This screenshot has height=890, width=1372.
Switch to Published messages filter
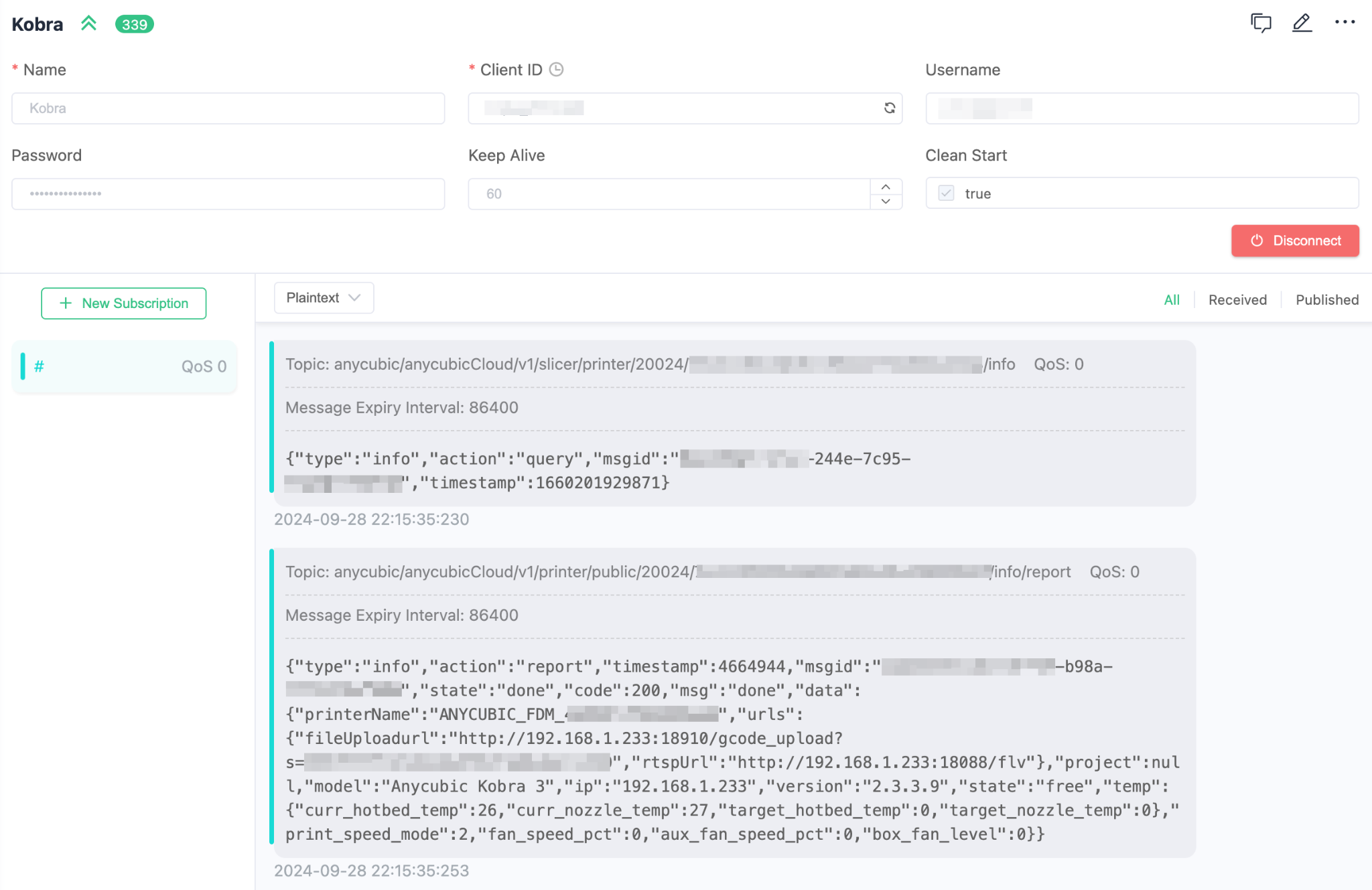click(1326, 300)
